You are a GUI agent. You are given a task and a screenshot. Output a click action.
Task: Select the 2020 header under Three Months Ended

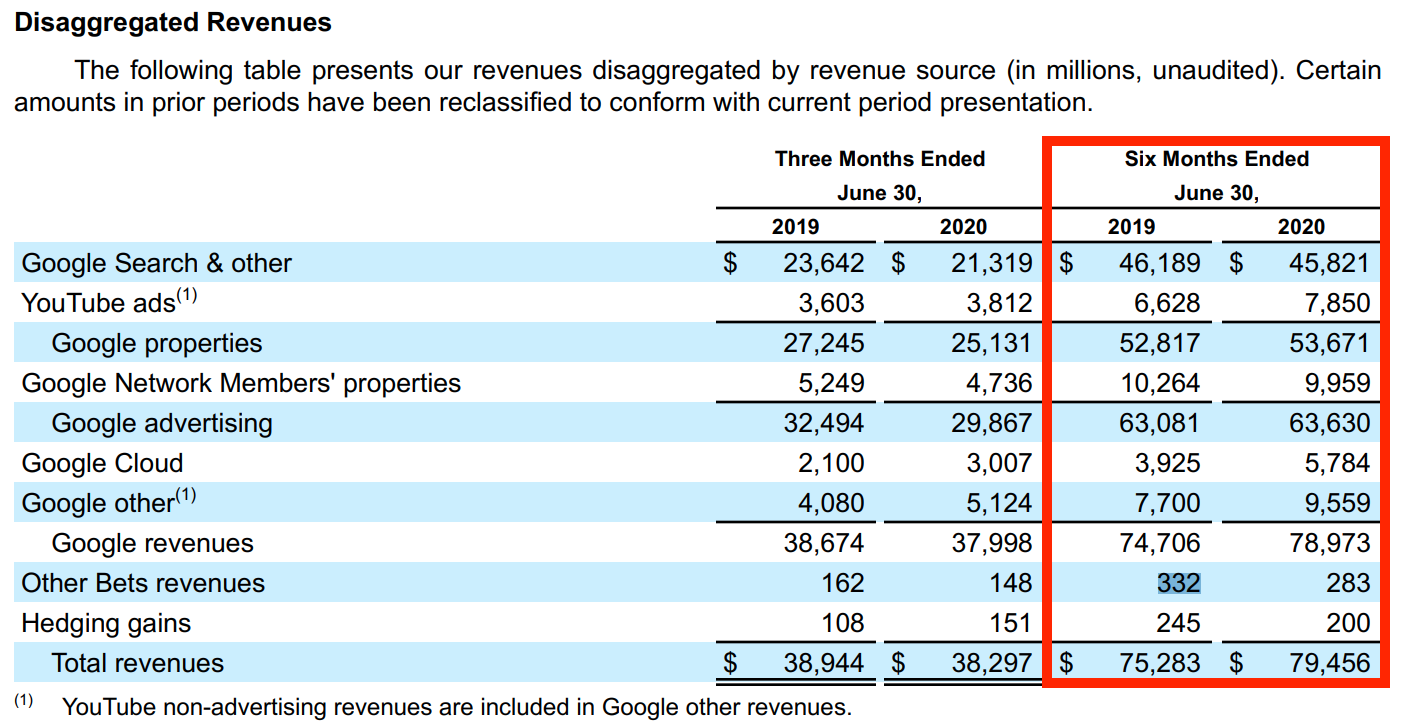(x=964, y=227)
